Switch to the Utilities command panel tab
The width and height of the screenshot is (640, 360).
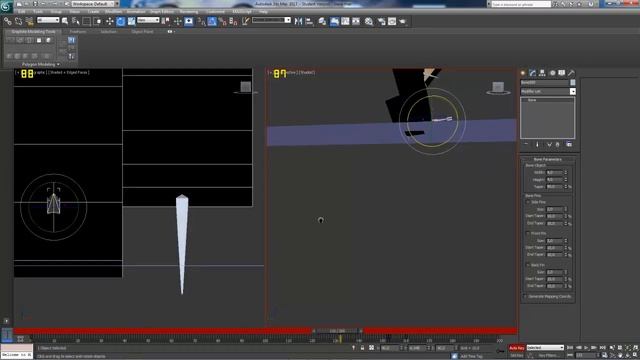pyautogui.click(x=571, y=73)
